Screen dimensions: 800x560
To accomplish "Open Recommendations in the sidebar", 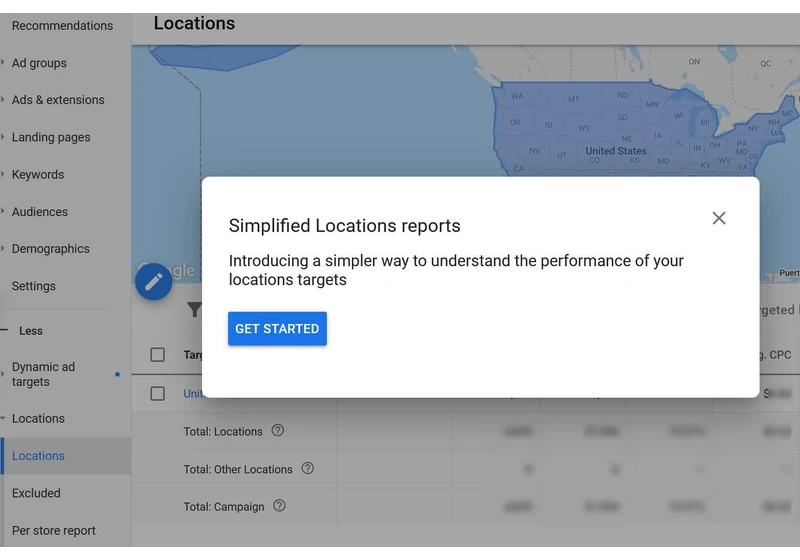I will click(x=62, y=26).
